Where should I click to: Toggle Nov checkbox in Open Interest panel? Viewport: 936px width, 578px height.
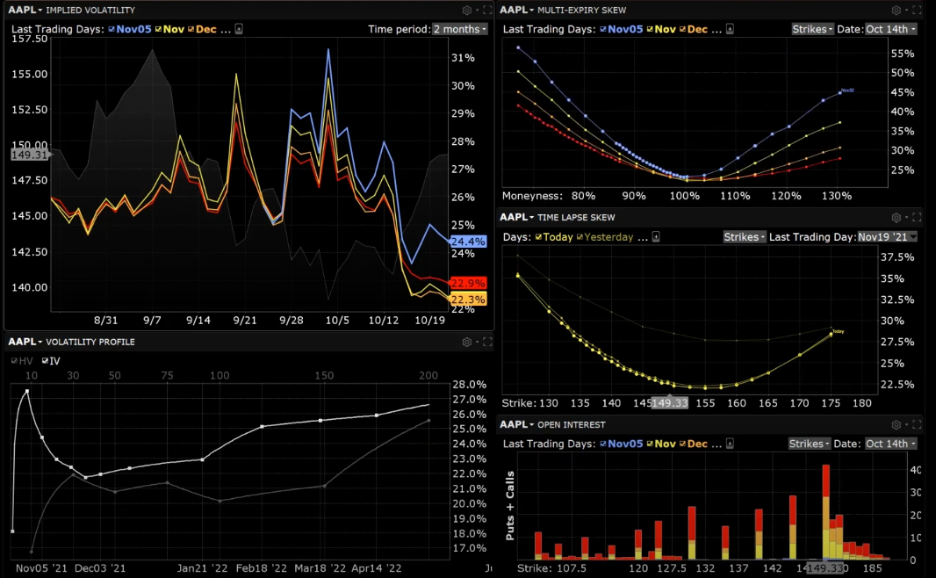point(649,444)
